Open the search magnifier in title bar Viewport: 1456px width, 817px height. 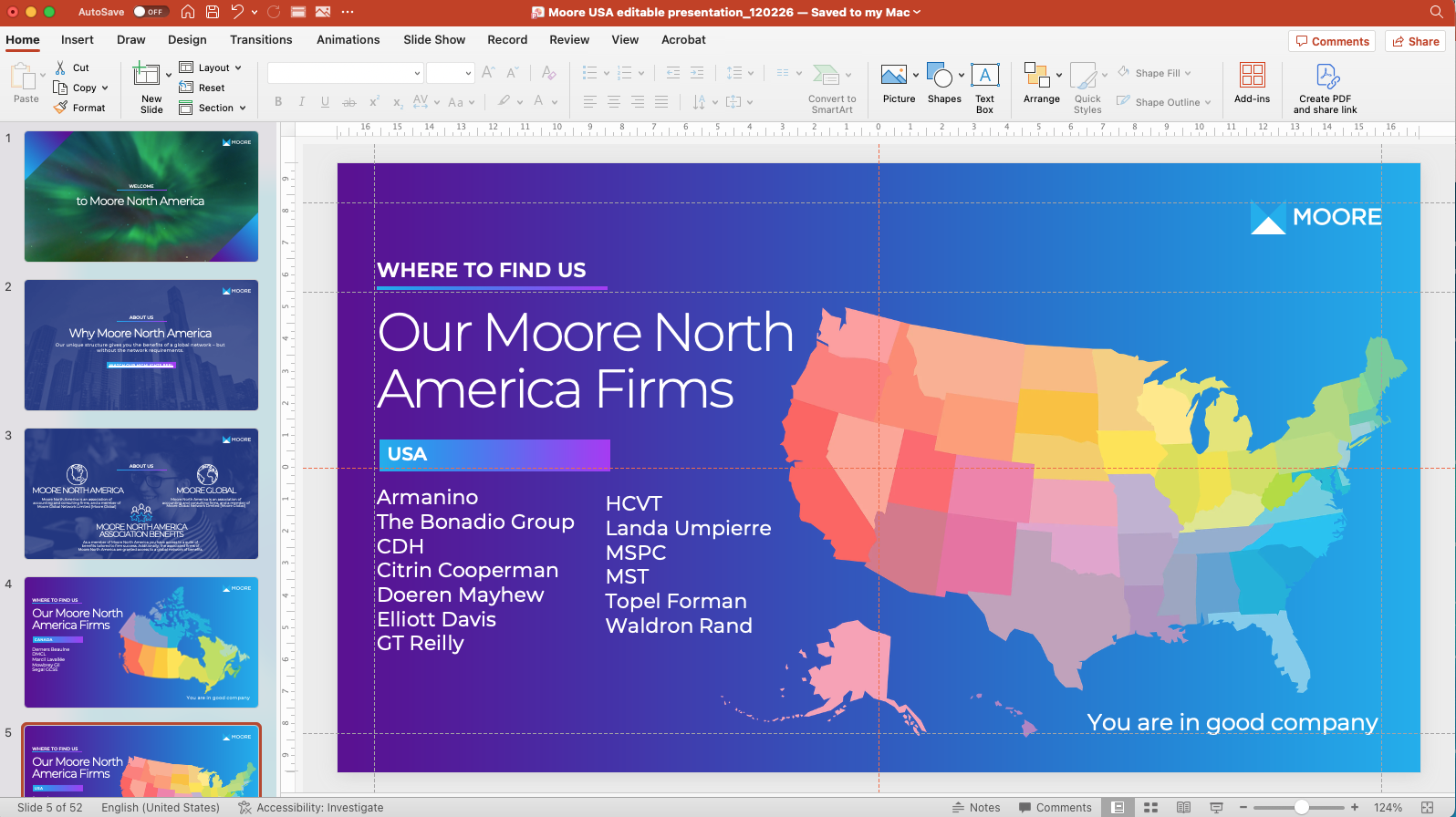click(x=1437, y=12)
